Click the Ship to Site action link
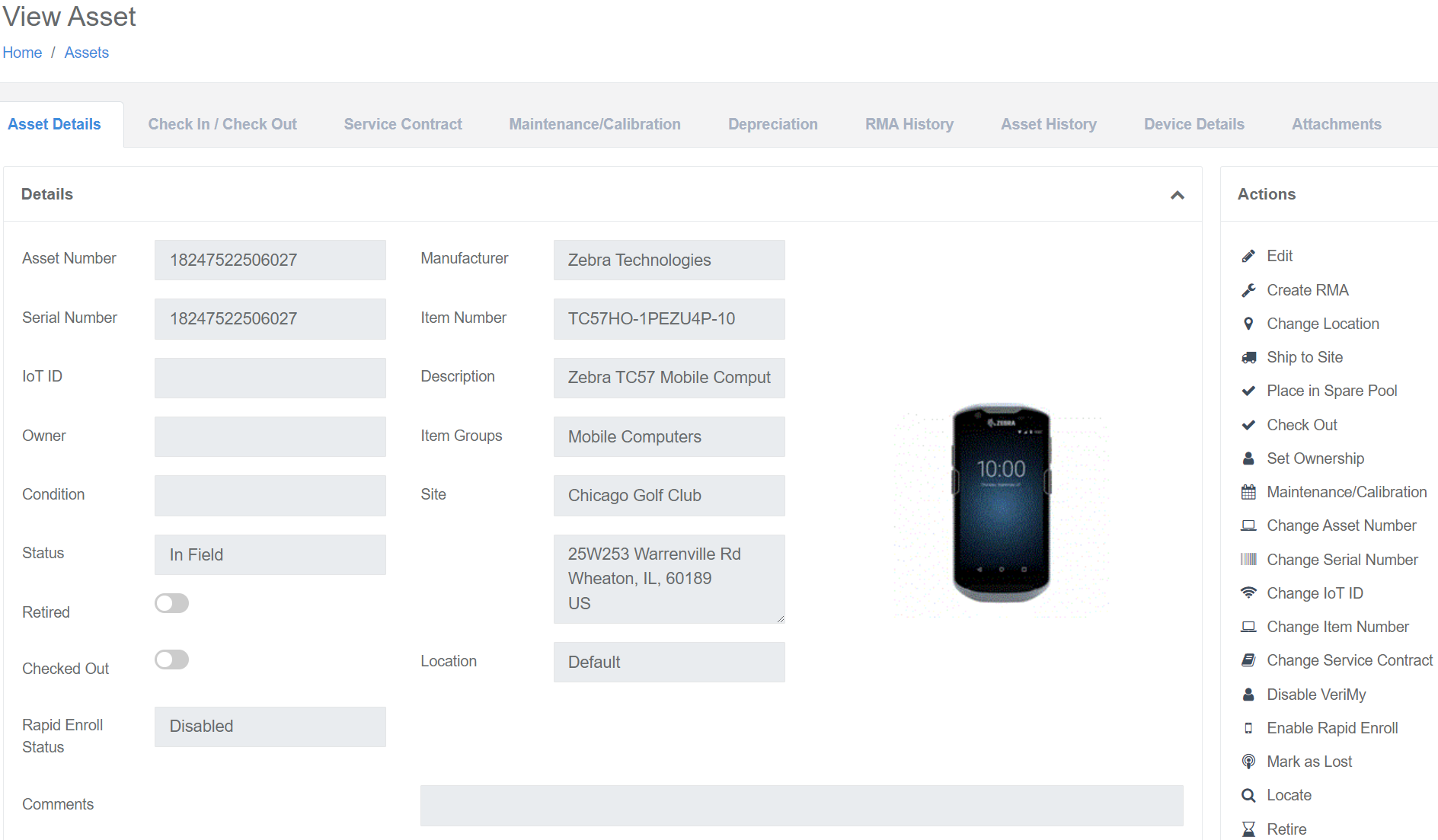This screenshot has height=840, width=1438. 1305,357
